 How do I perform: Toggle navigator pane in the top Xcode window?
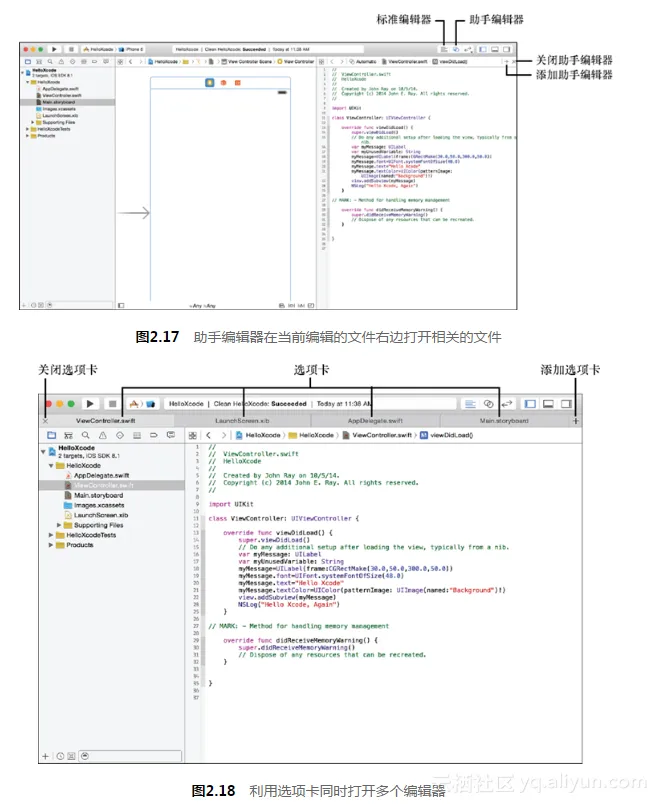[483, 49]
